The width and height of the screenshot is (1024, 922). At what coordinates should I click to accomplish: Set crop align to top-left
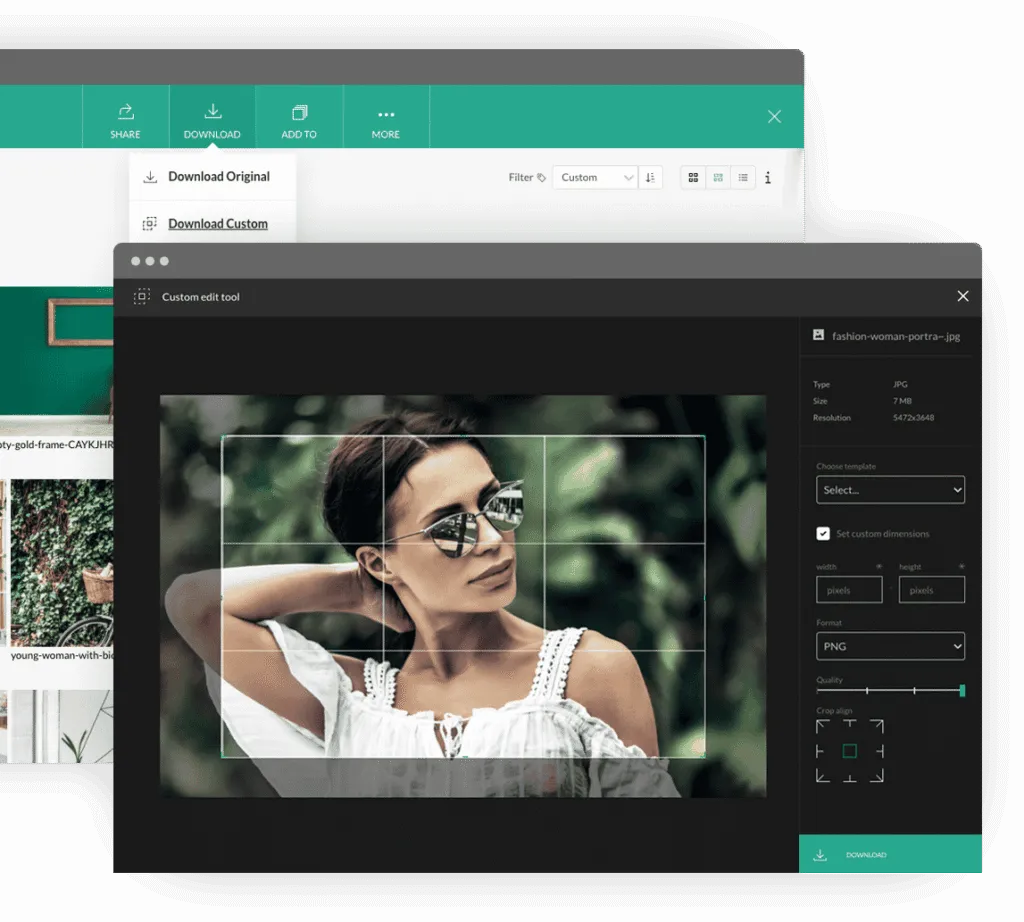tap(823, 726)
